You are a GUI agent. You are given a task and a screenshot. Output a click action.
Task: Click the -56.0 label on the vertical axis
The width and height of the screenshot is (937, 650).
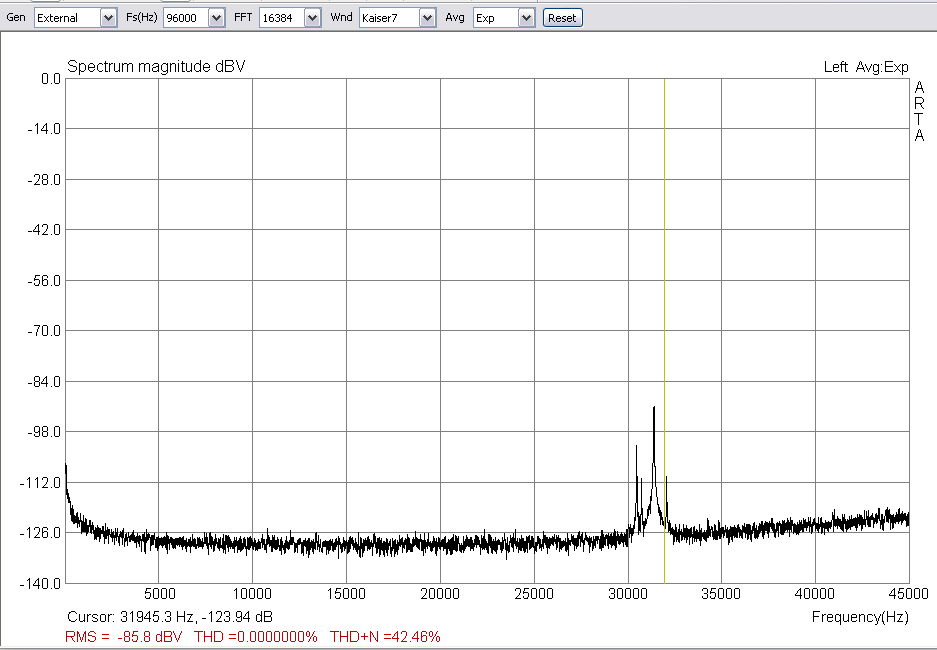44,281
